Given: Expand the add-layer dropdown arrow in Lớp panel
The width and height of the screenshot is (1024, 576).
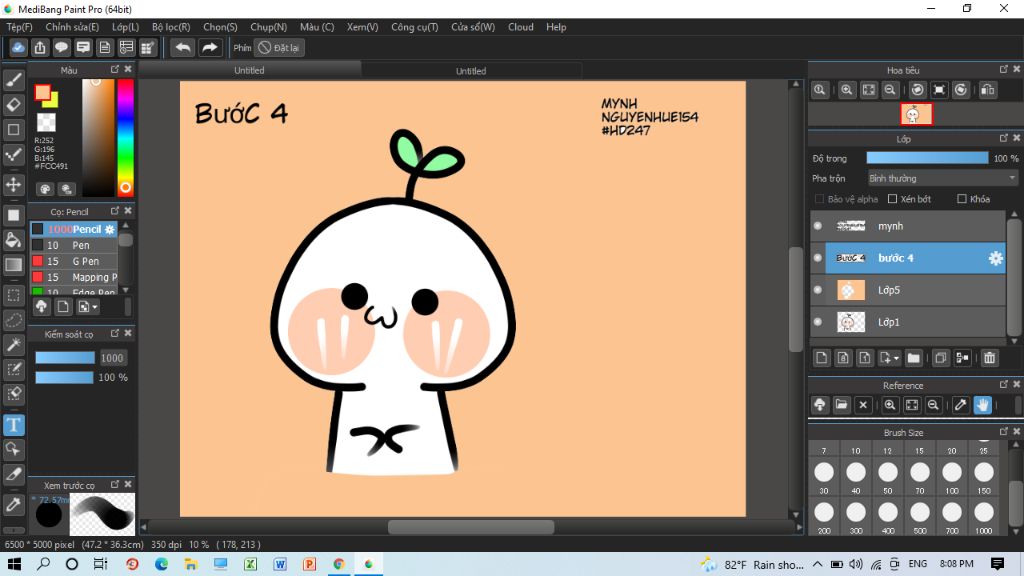Looking at the screenshot, I should tap(896, 359).
